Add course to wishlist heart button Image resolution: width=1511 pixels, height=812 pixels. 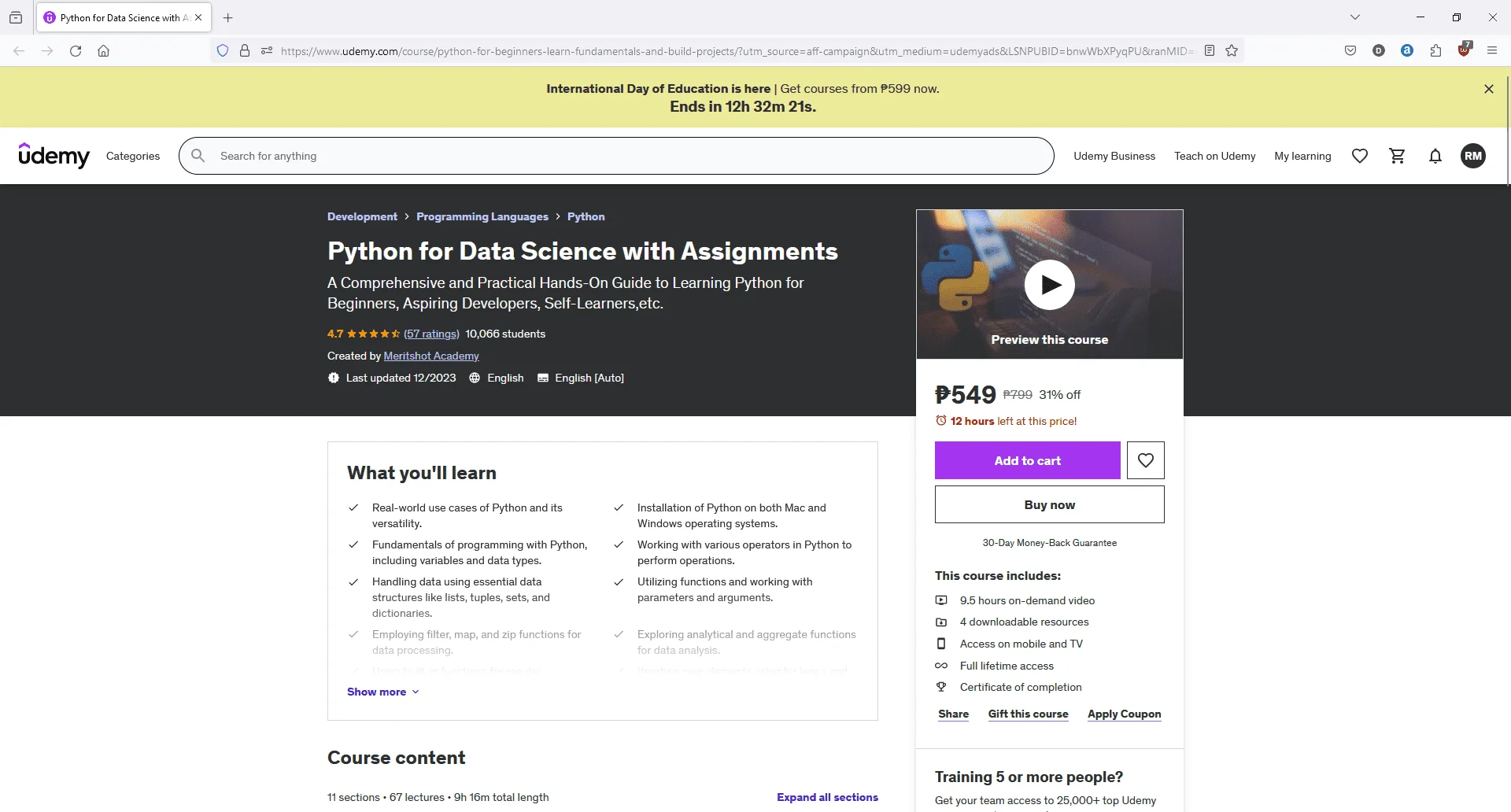tap(1146, 460)
